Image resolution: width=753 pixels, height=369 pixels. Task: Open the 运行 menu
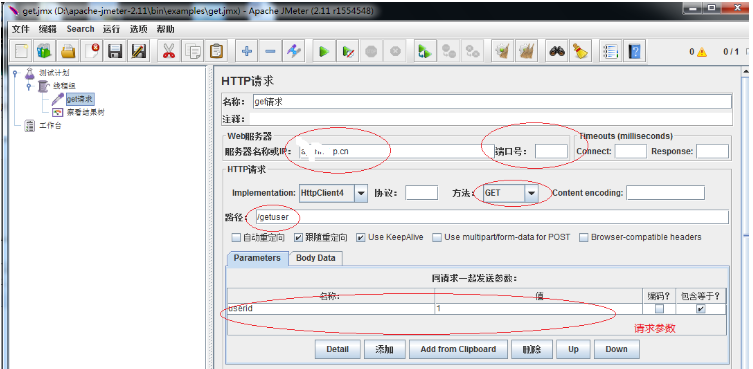pyautogui.click(x=111, y=29)
